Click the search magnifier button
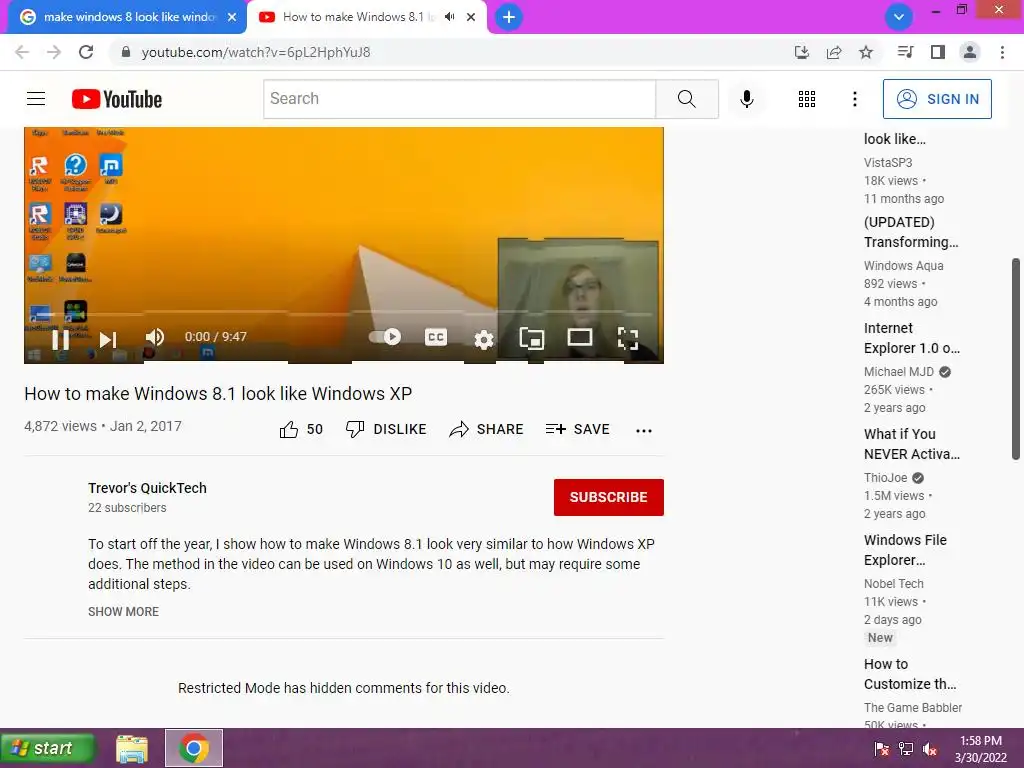The image size is (1024, 768). [687, 99]
